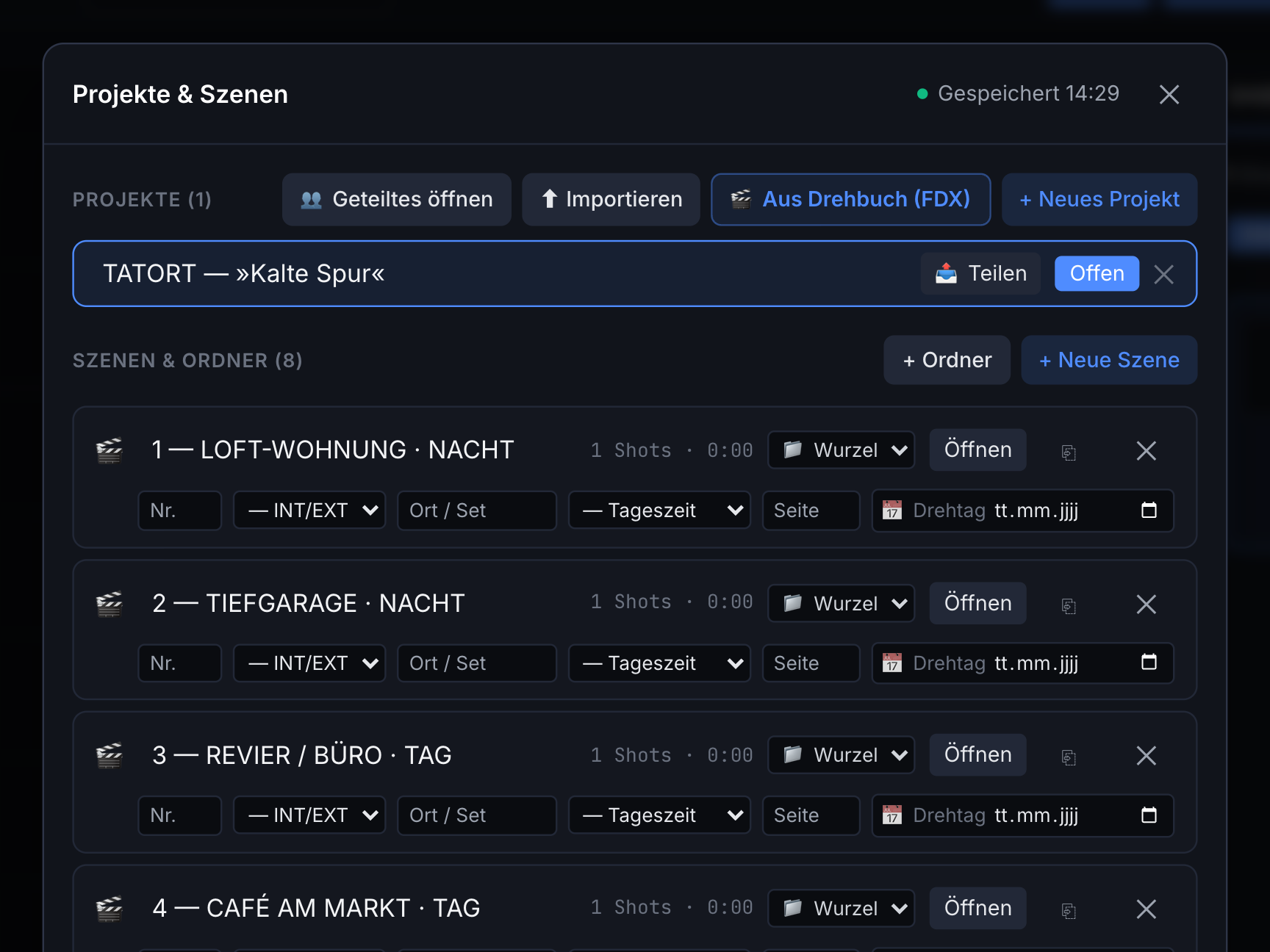This screenshot has width=1270, height=952.
Task: Click the Offen project status button
Action: pos(1097,273)
